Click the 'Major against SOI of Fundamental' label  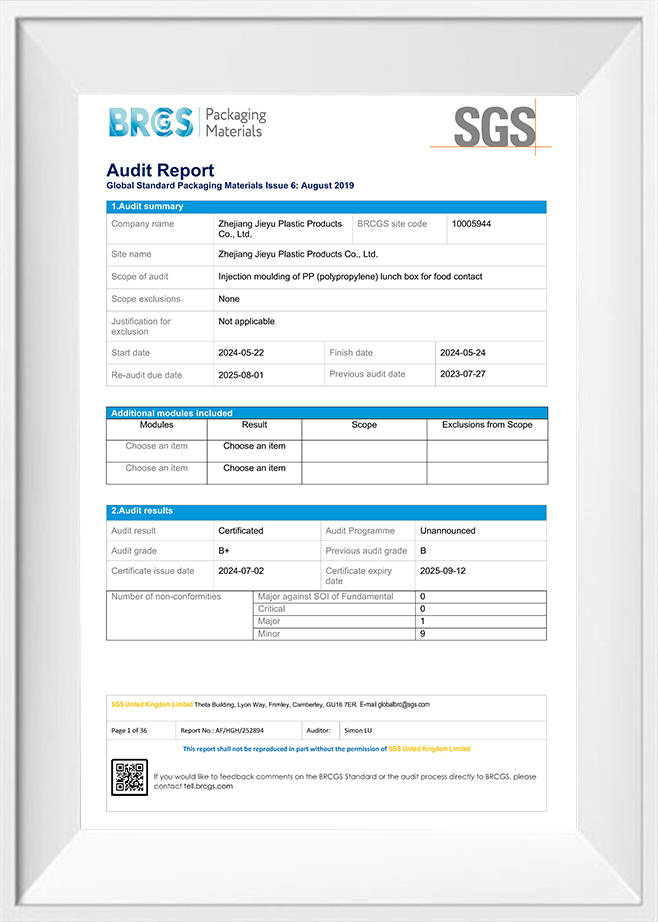pyautogui.click(x=325, y=597)
